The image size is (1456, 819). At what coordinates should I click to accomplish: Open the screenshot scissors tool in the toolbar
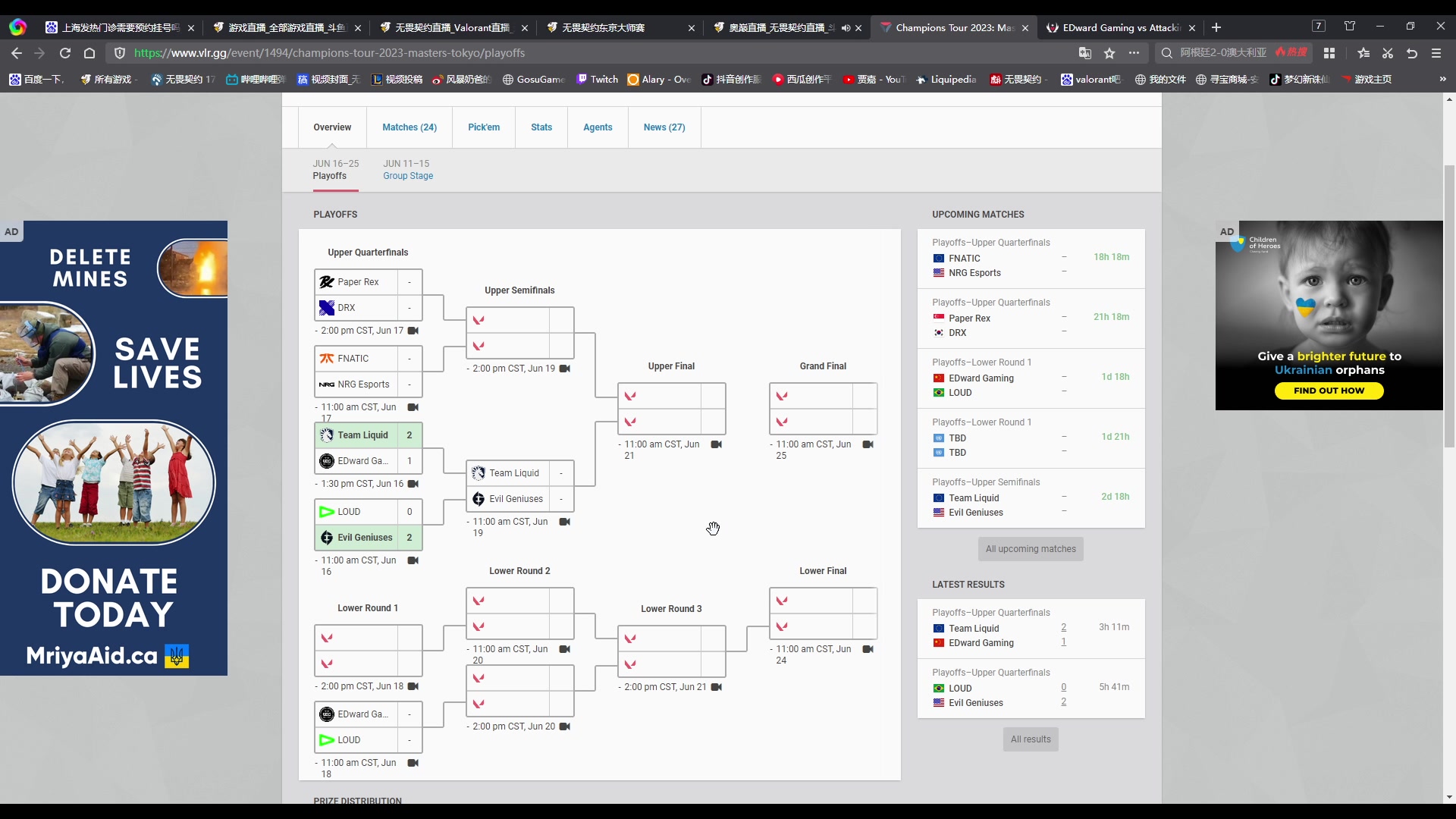[1388, 53]
